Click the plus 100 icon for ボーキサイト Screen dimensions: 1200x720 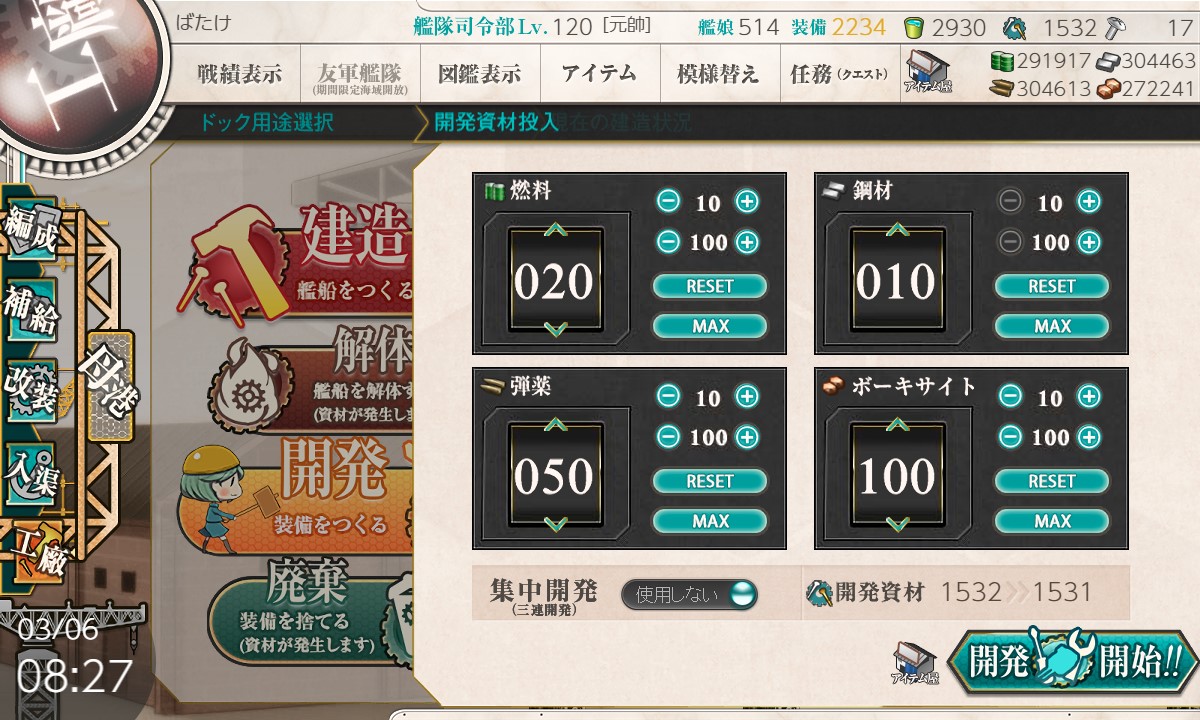[1089, 436]
